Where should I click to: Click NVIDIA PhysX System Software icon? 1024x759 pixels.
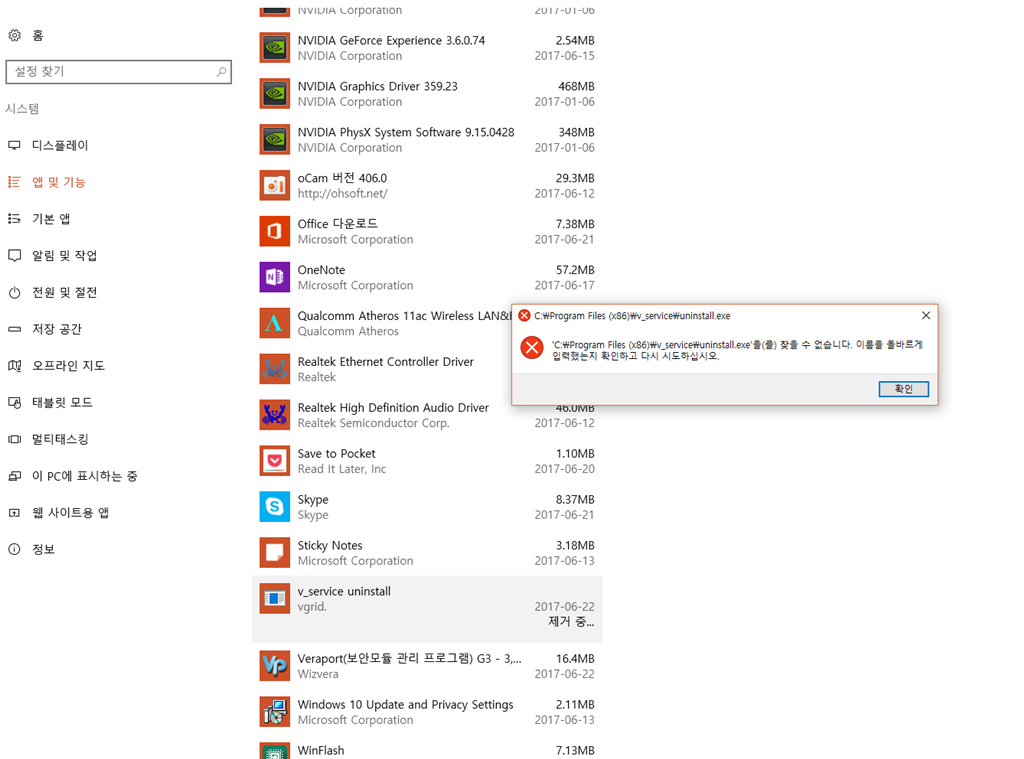tap(274, 139)
